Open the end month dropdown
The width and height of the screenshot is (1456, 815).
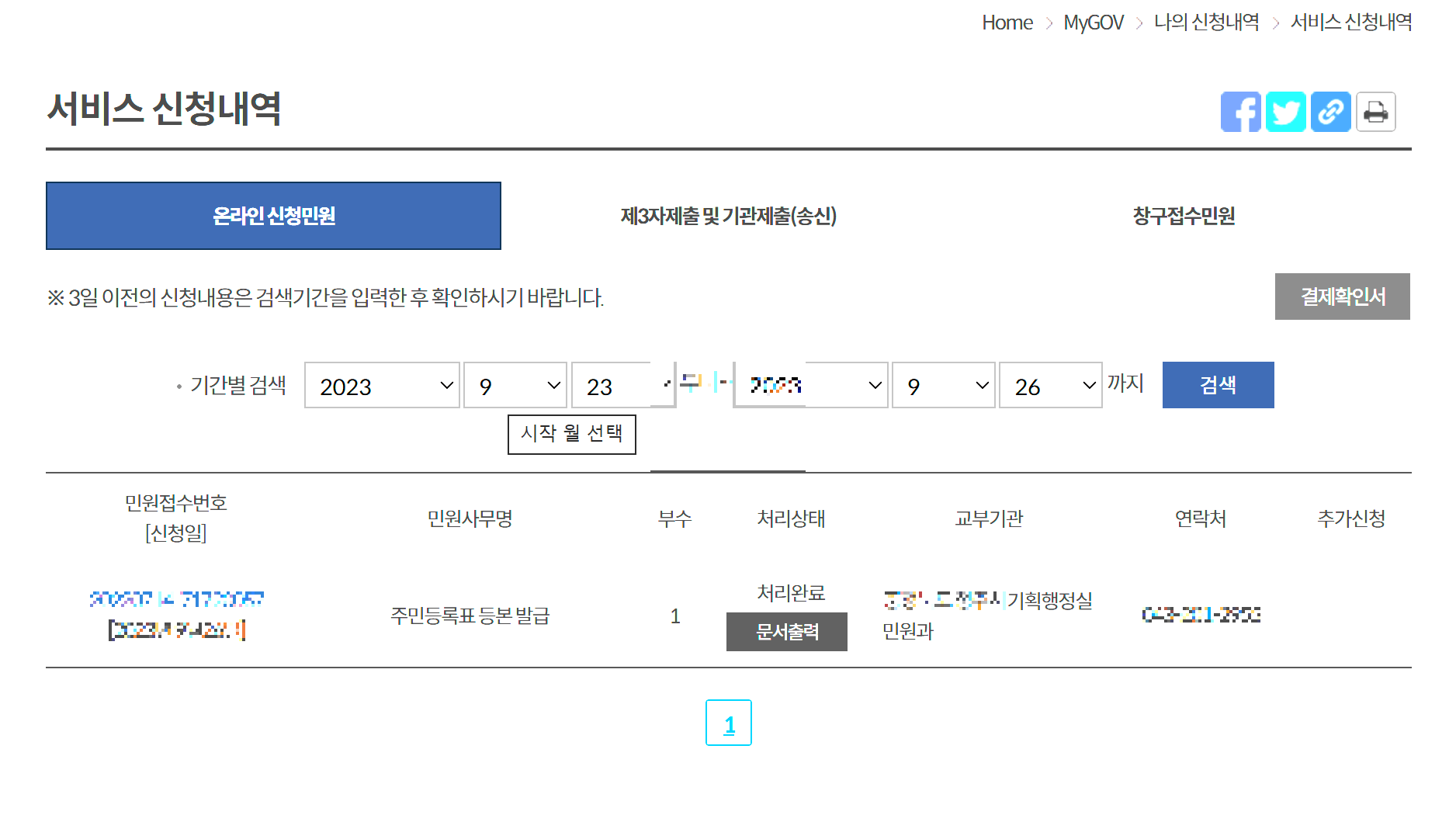coord(943,386)
